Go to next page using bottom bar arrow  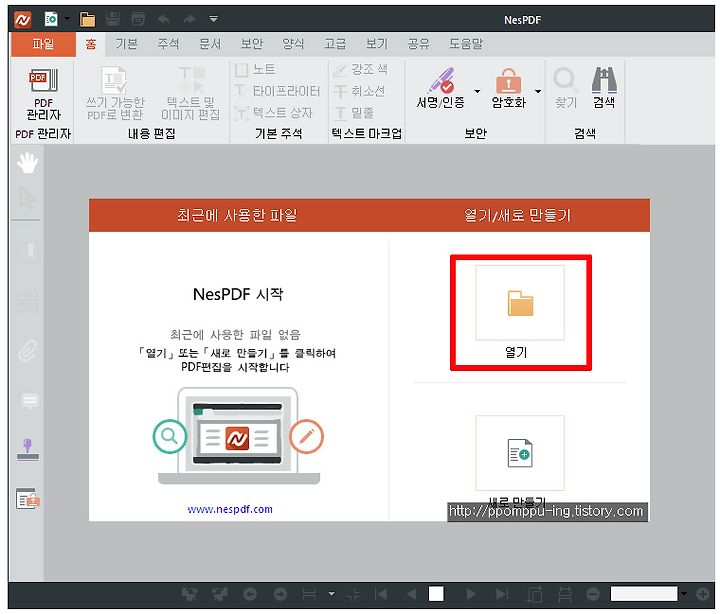pos(471,594)
